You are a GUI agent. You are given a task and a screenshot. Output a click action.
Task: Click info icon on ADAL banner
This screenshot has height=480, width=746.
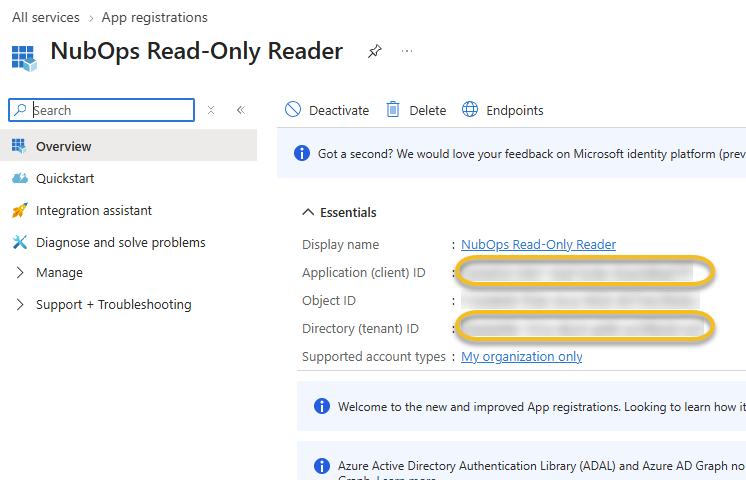coord(322,466)
